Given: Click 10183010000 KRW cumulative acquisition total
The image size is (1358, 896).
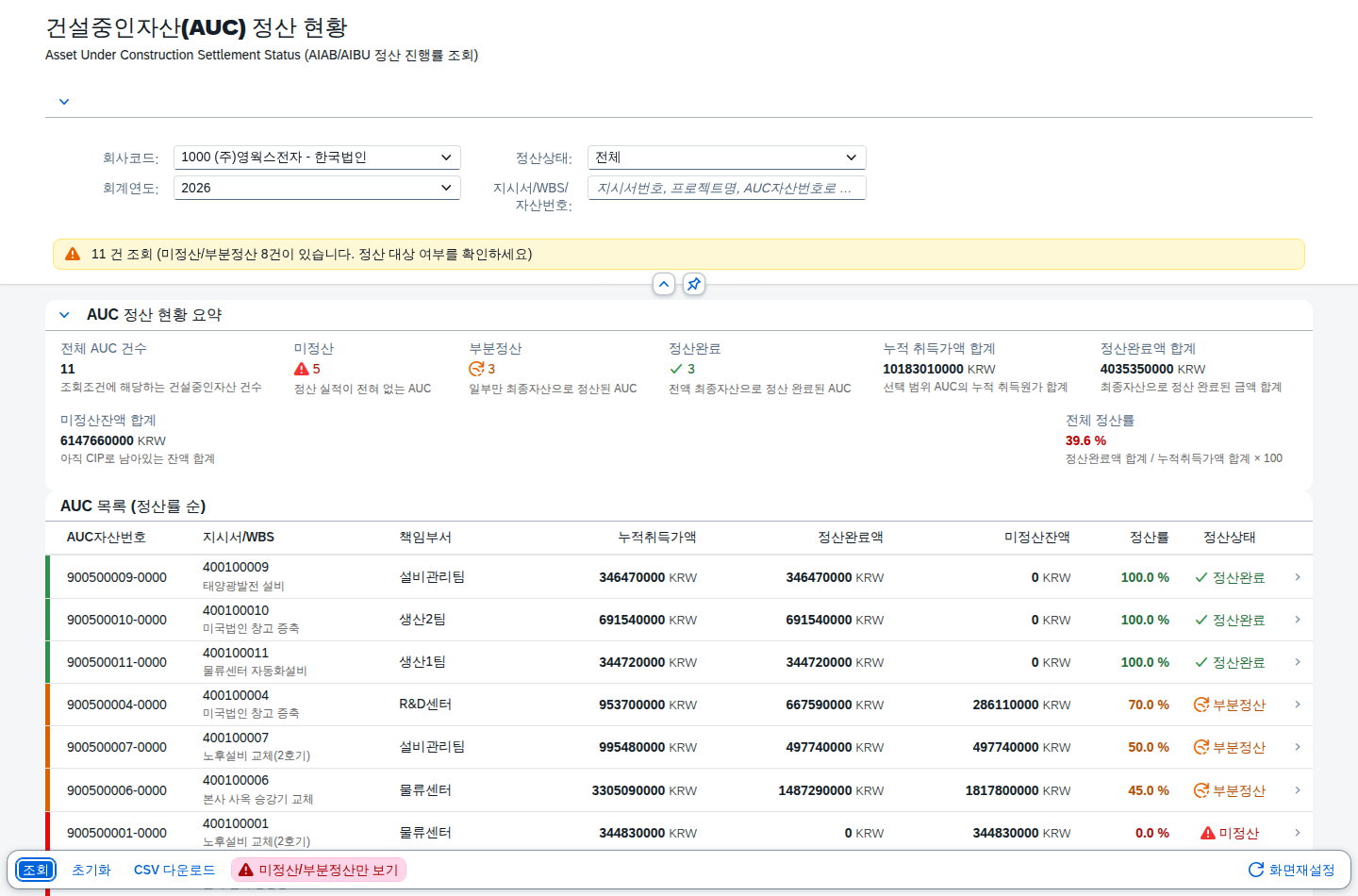Looking at the screenshot, I should pos(939,369).
